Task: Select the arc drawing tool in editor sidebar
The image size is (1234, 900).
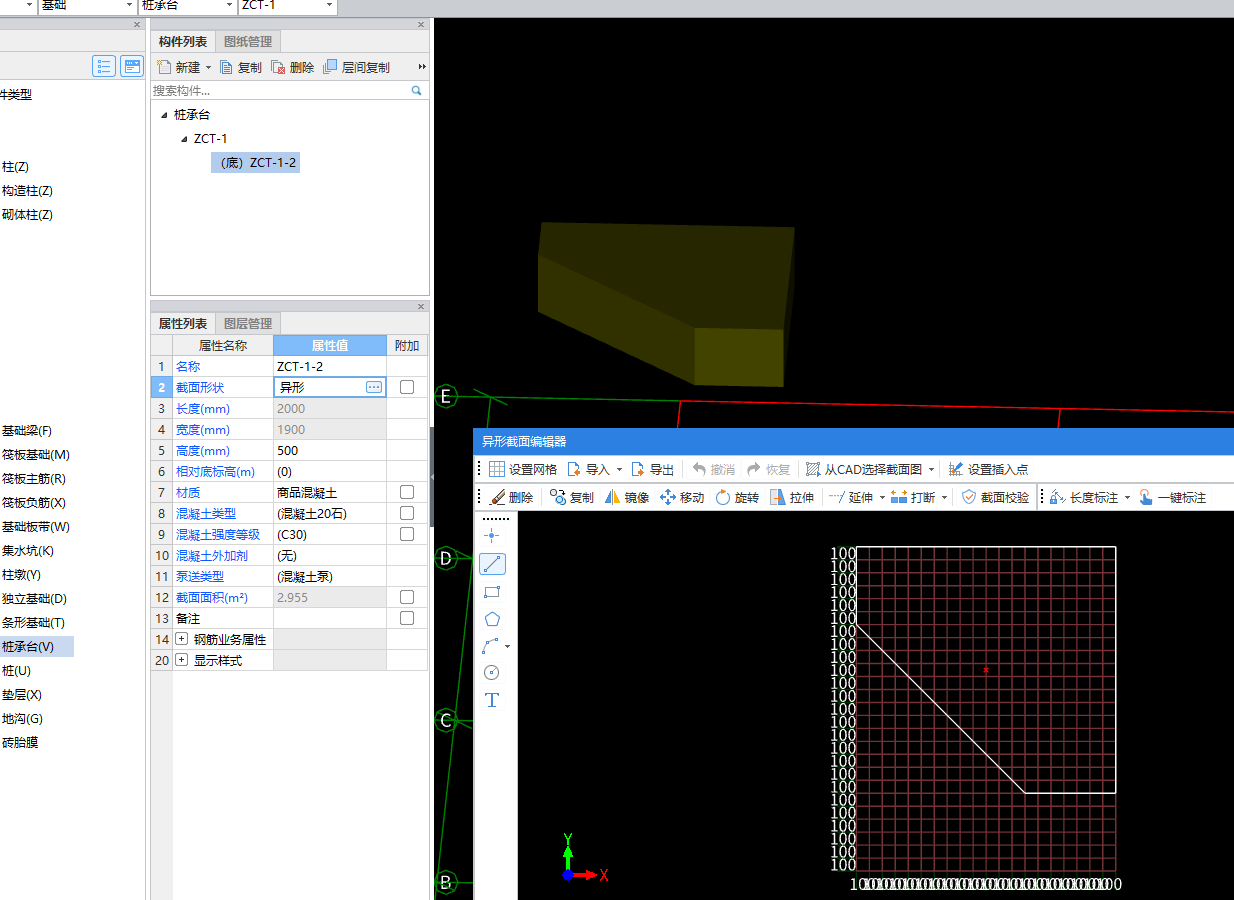Action: [491, 646]
